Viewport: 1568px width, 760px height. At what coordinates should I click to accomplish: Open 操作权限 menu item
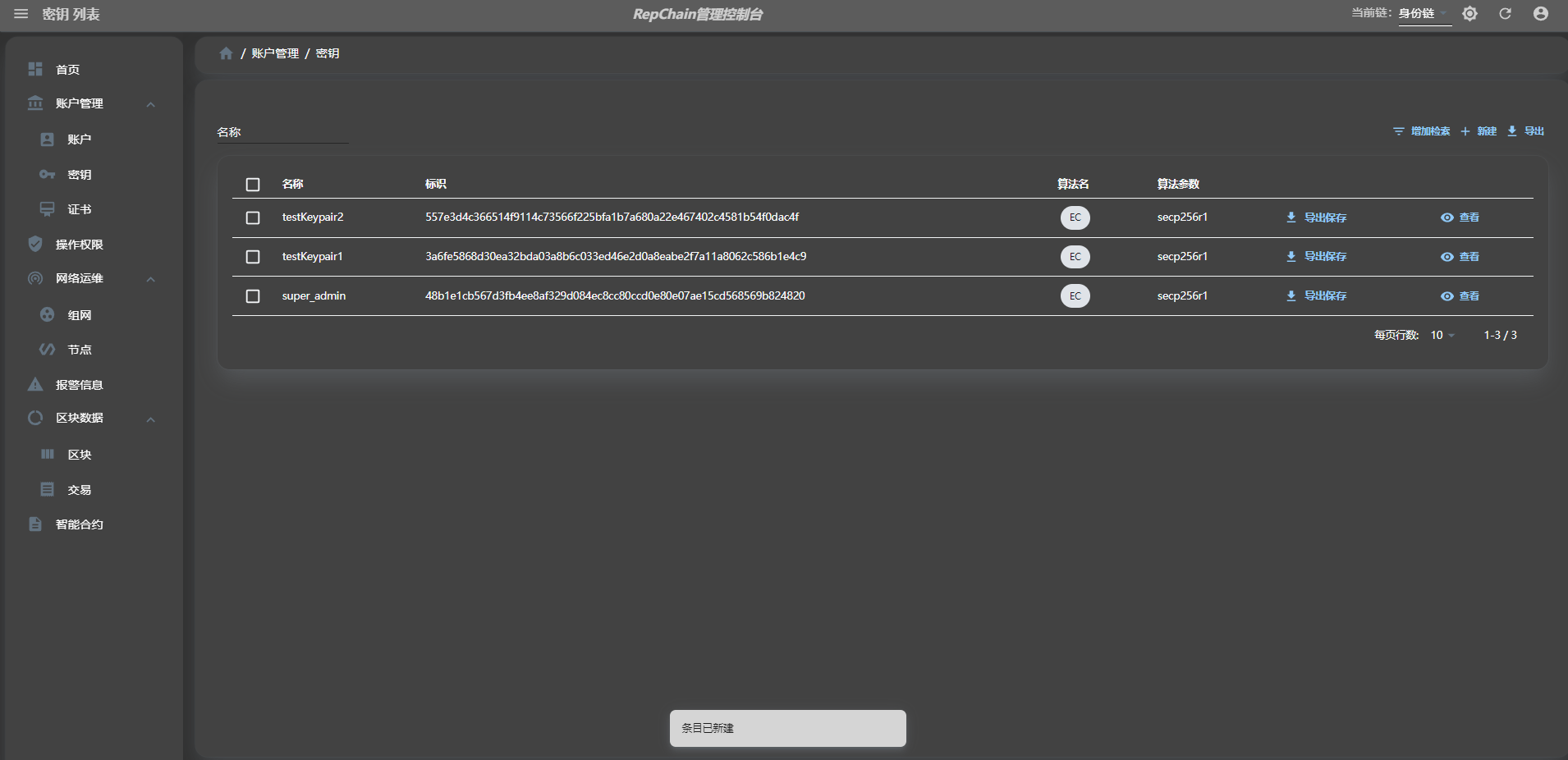coord(79,245)
